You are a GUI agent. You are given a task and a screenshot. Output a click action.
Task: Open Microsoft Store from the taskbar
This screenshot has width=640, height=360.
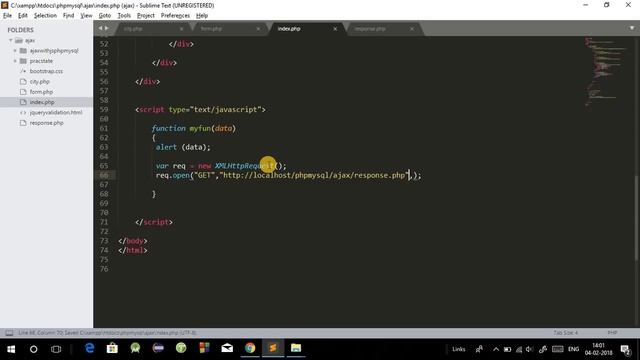(112, 348)
